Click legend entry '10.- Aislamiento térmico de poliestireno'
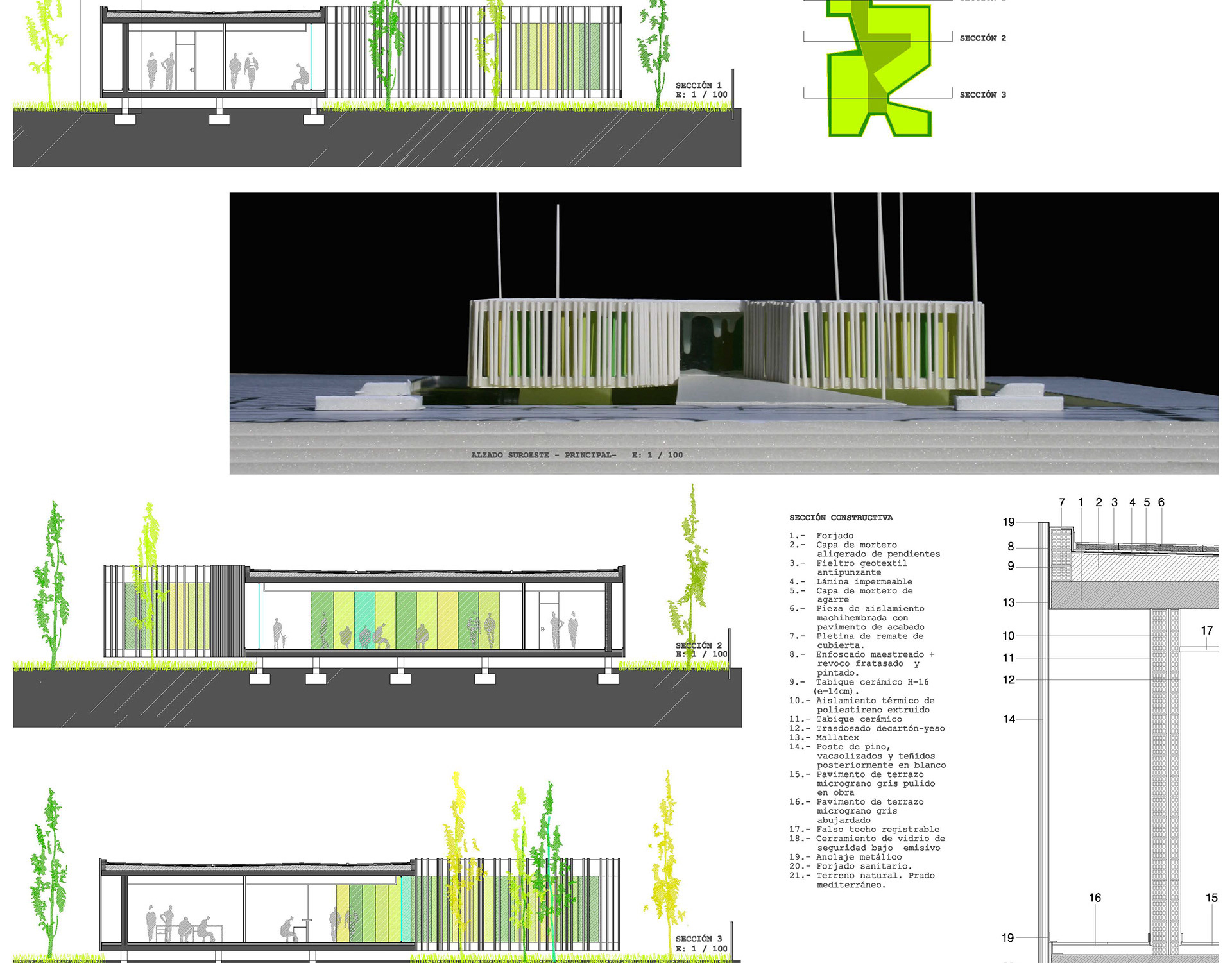This screenshot has width=1232, height=963. pyautogui.click(x=862, y=705)
